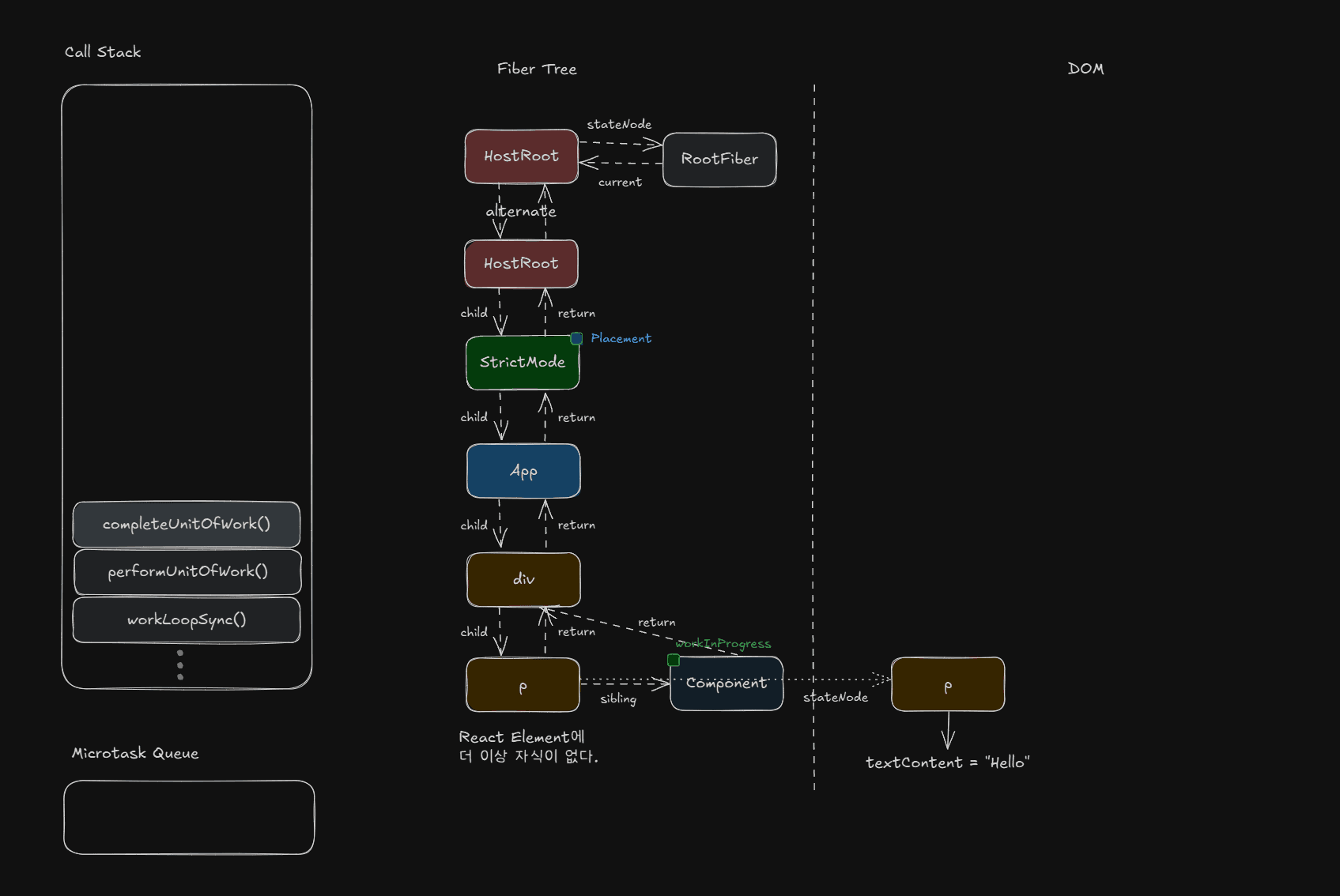The image size is (1340, 896).
Task: Click the top HostRoot node beside RootFiber
Action: point(521,156)
